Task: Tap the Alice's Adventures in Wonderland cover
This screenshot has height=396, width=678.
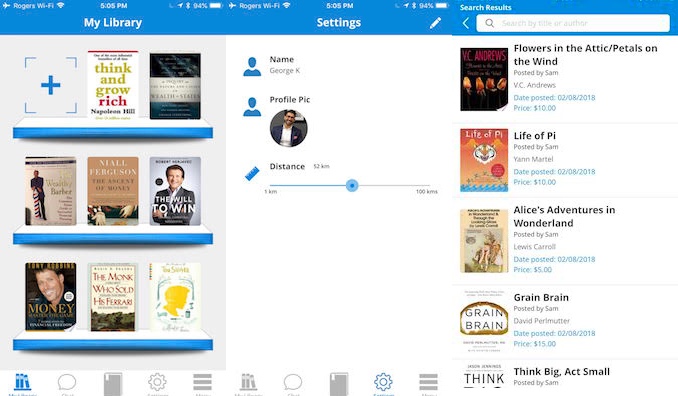Action: click(484, 241)
